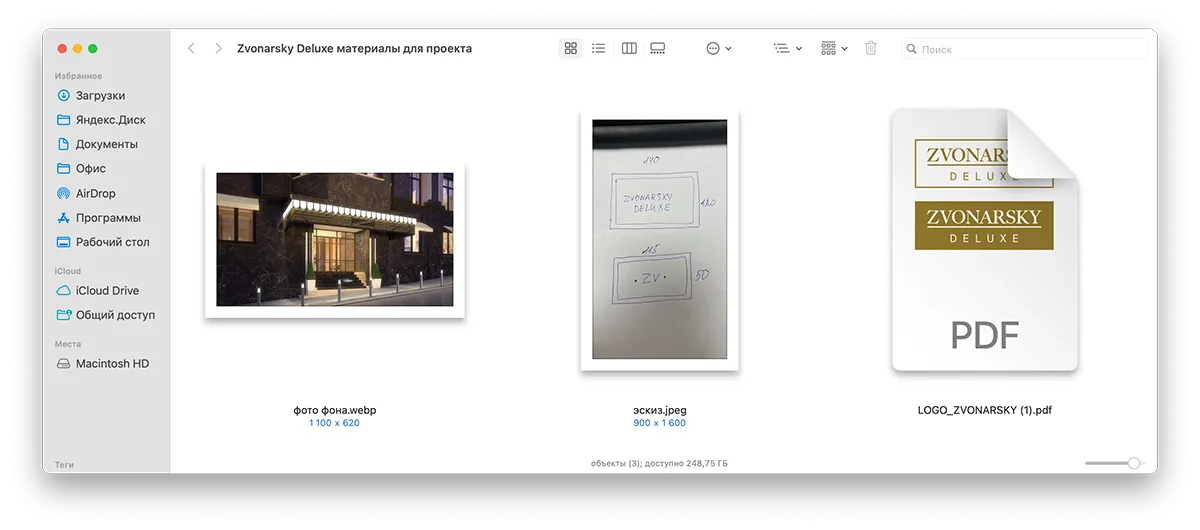Click the file name эскиз.jpeg
1200x530 pixels.
pos(660,410)
